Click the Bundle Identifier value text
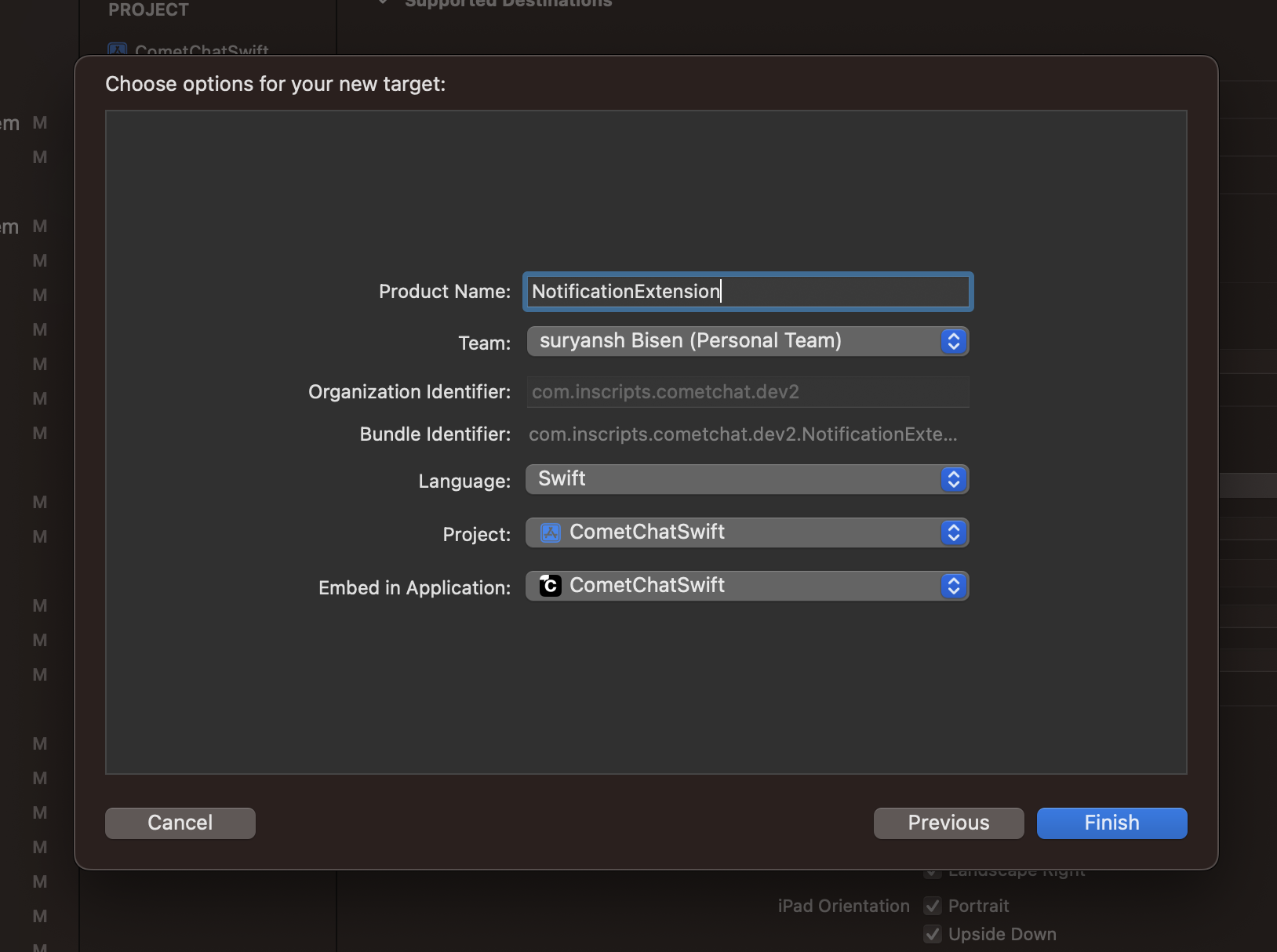 tap(743, 434)
